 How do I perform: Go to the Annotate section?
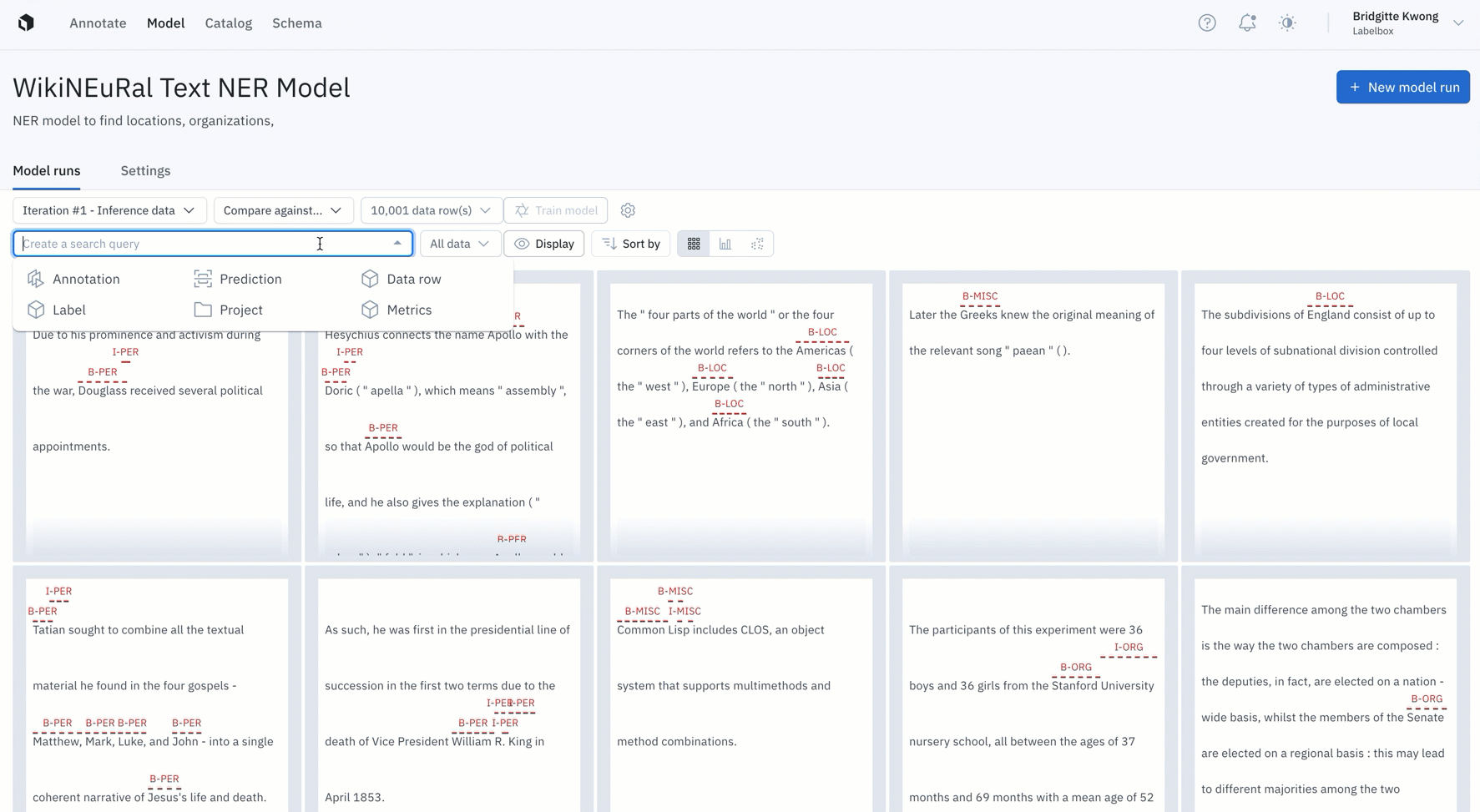pyautogui.click(x=98, y=23)
